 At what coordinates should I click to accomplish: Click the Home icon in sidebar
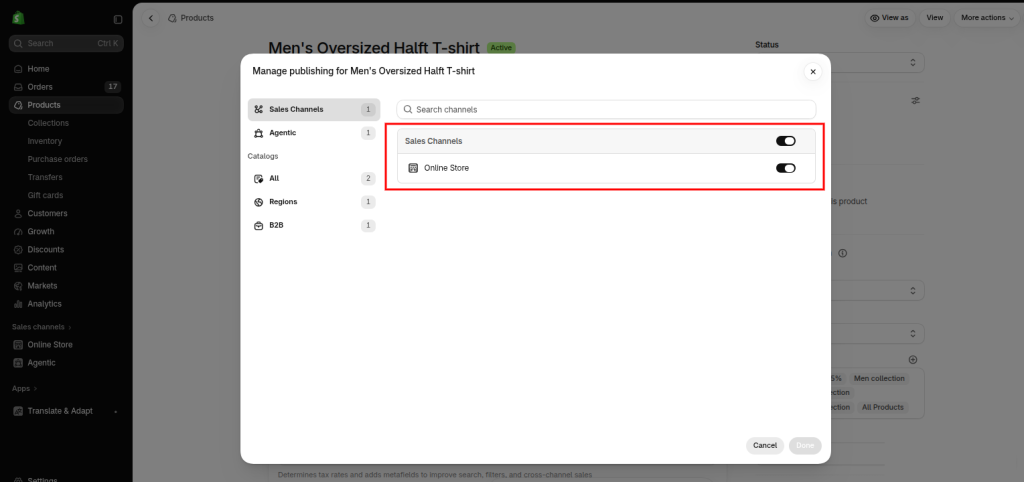[x=18, y=69]
